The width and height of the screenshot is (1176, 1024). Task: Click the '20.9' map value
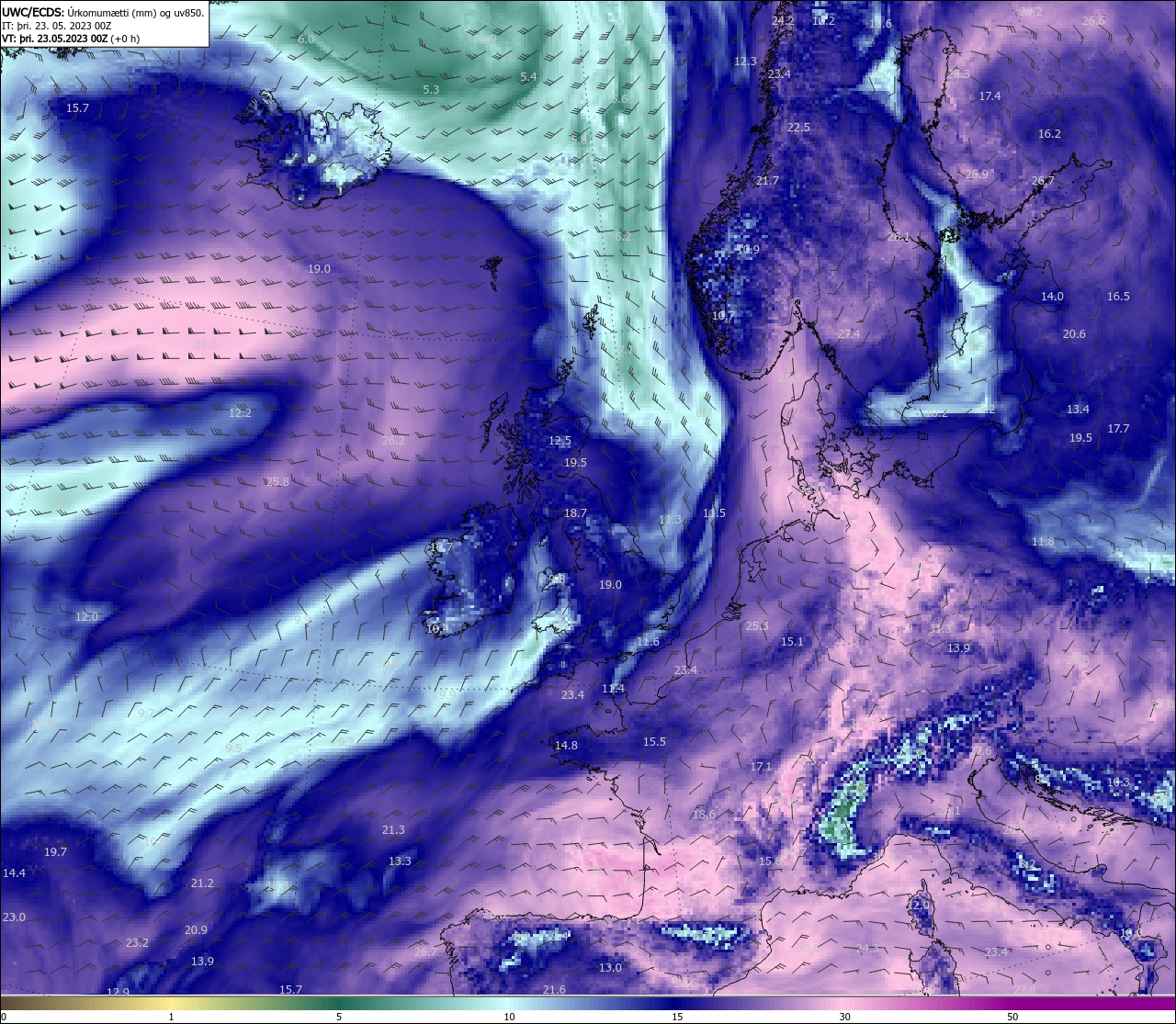click(196, 930)
